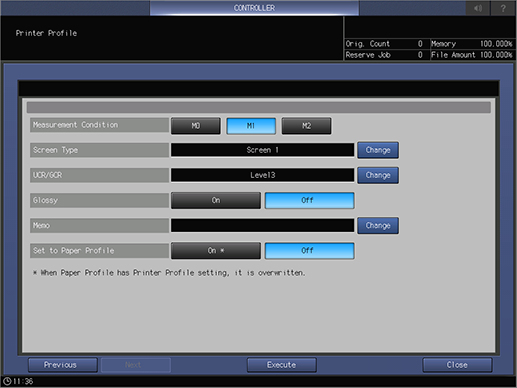Click the Set to Paper Profile label
The image size is (517, 388).
[x=99, y=251]
